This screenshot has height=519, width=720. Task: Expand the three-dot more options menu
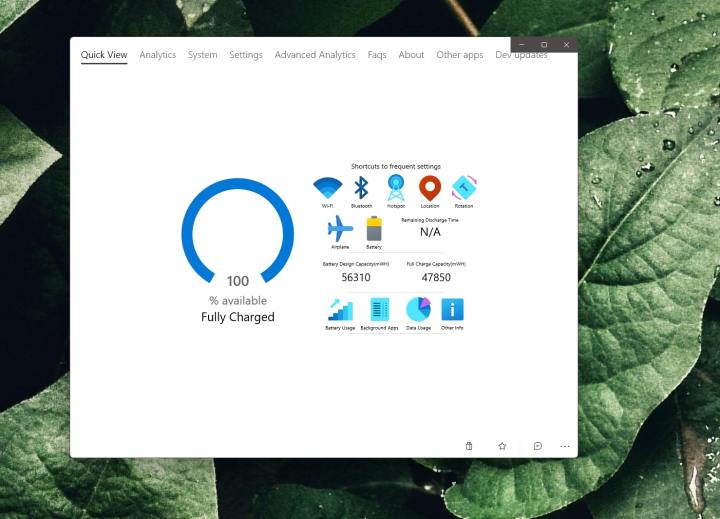pyautogui.click(x=565, y=446)
